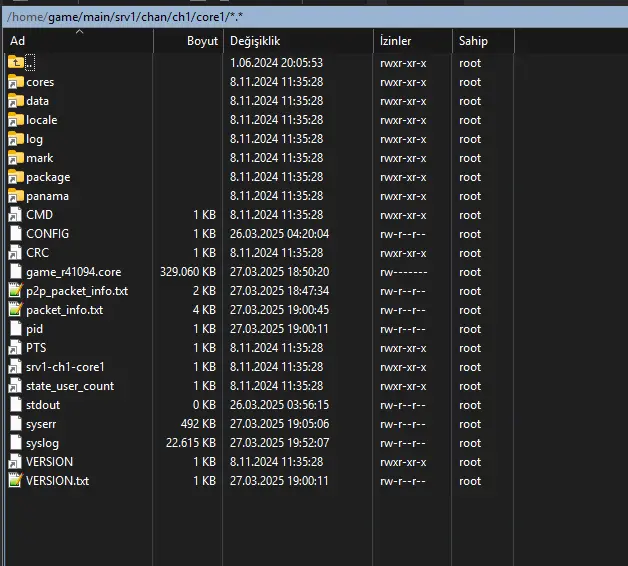This screenshot has width=628, height=566.
Task: Select the log folder name
Action: (x=34, y=139)
